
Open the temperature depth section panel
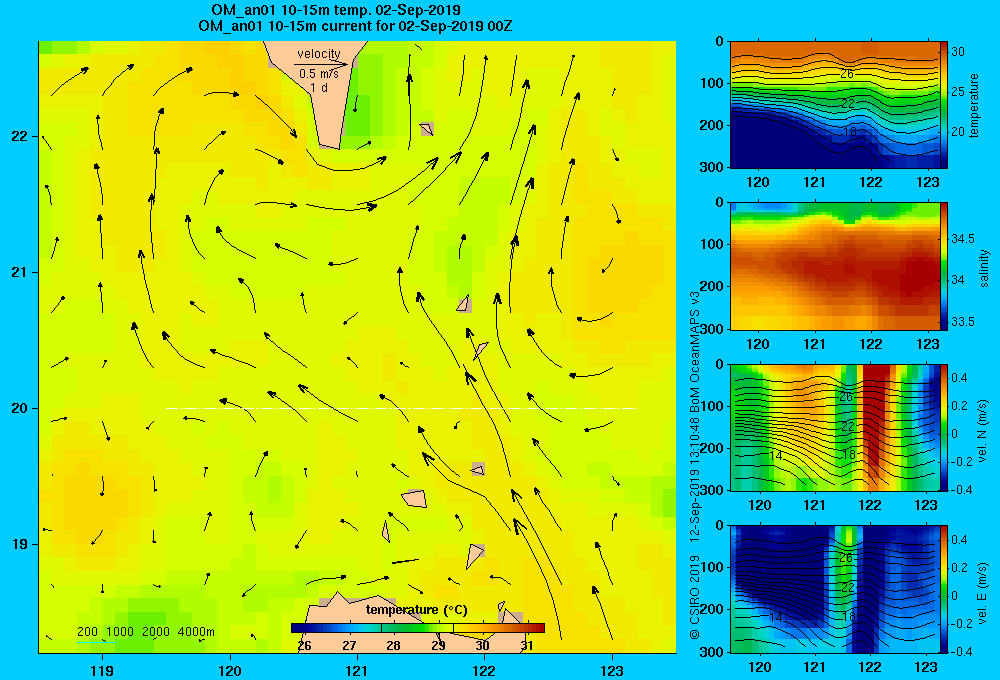pos(835,105)
